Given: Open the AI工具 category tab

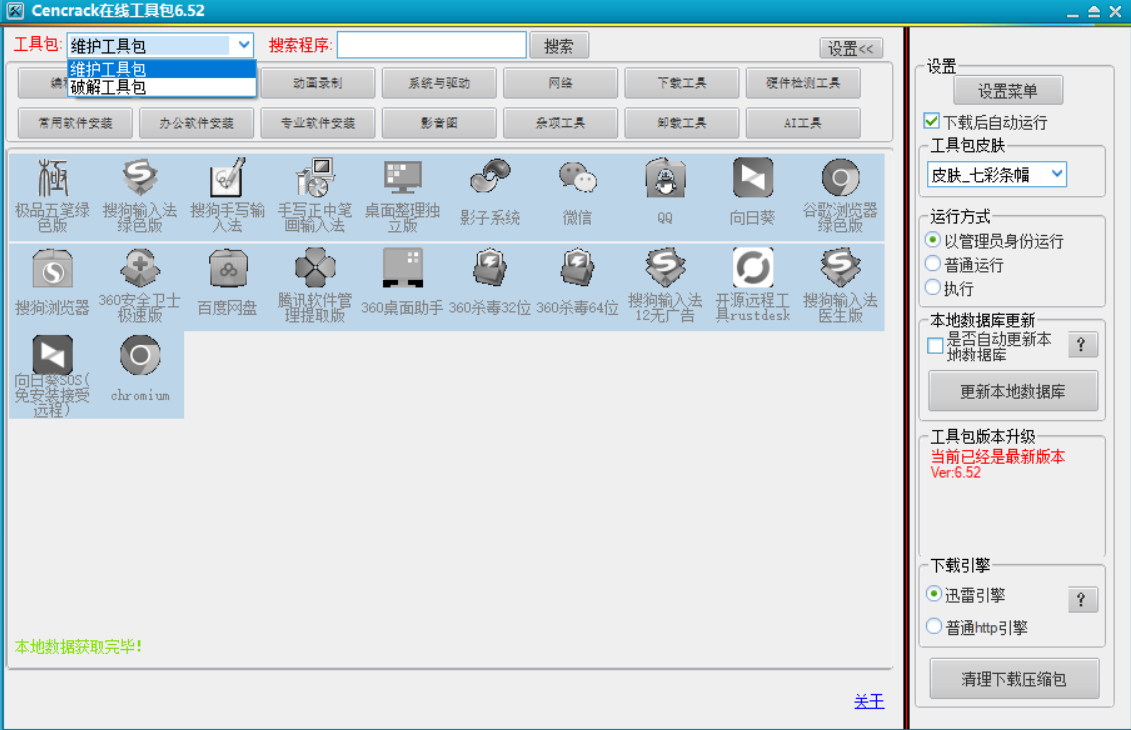Looking at the screenshot, I should click(803, 123).
